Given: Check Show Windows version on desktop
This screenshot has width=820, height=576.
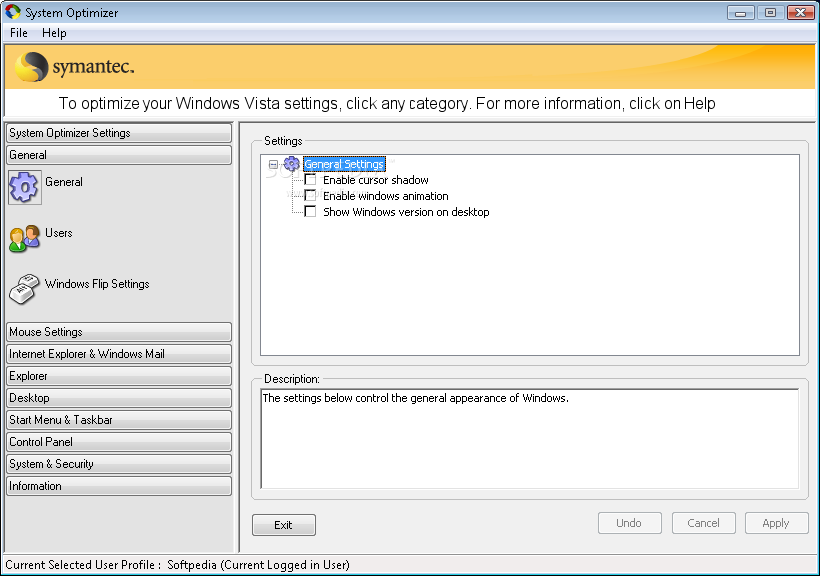Looking at the screenshot, I should pos(310,211).
